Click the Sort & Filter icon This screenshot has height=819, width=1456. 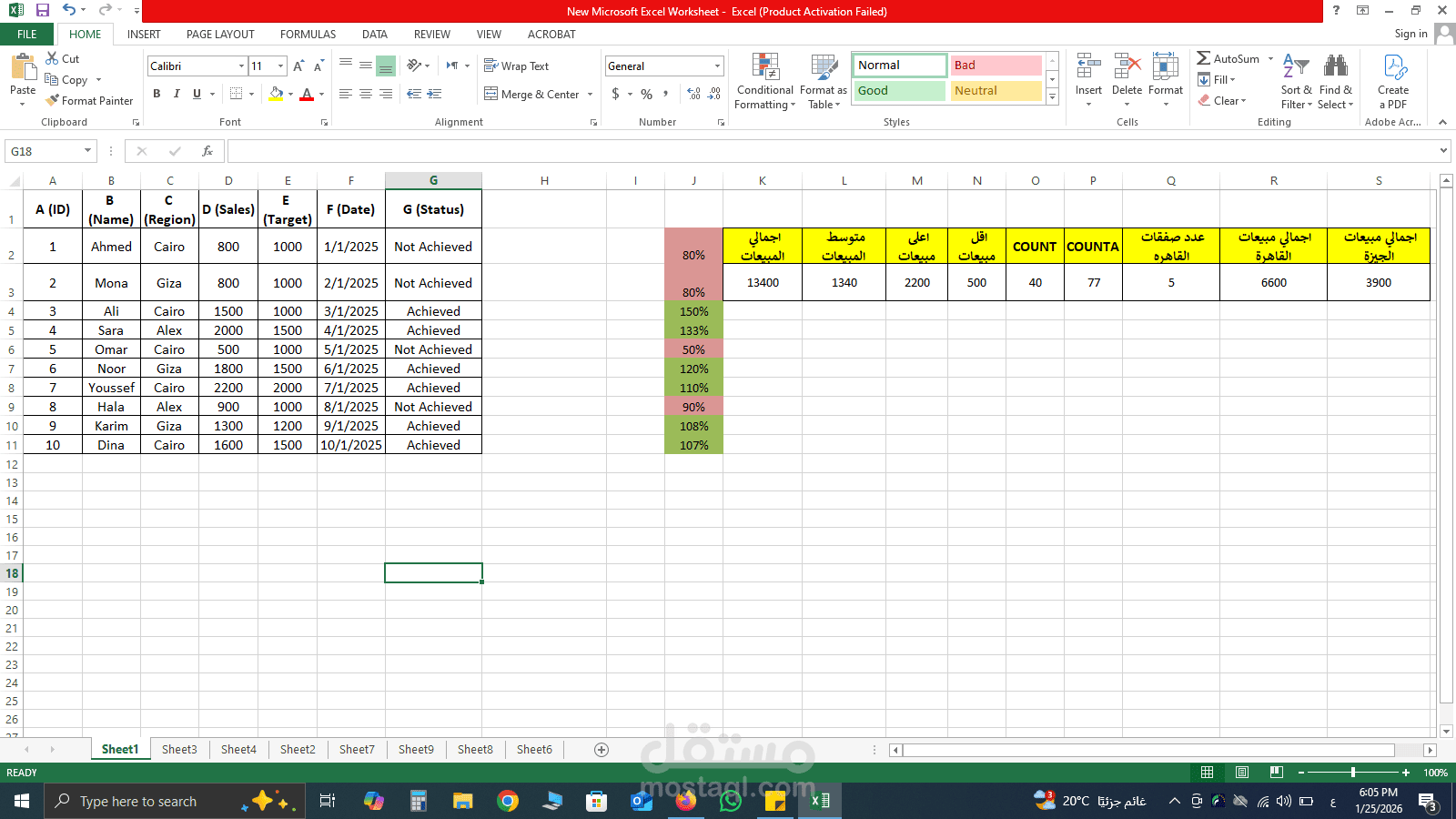pyautogui.click(x=1295, y=81)
